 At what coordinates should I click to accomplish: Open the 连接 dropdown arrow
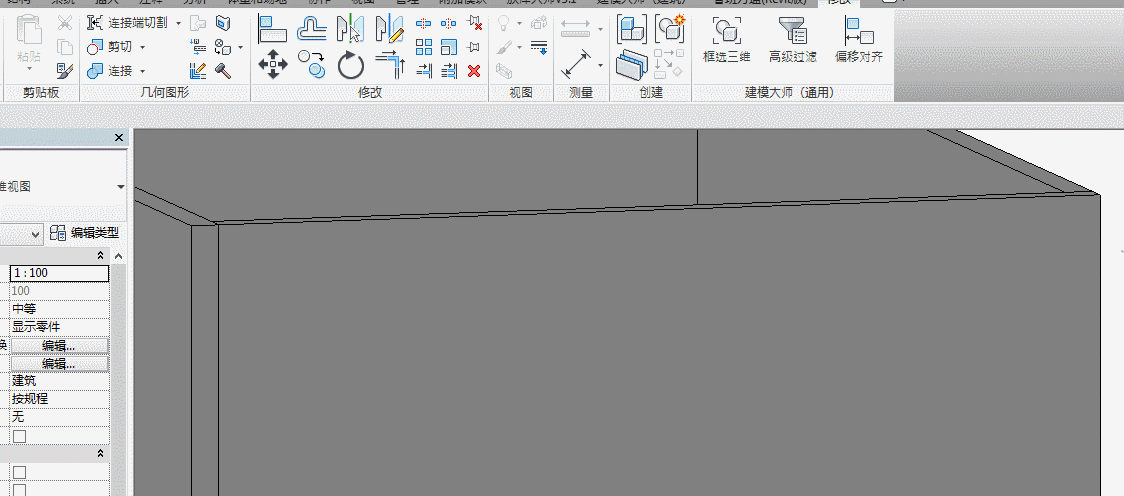[x=142, y=71]
